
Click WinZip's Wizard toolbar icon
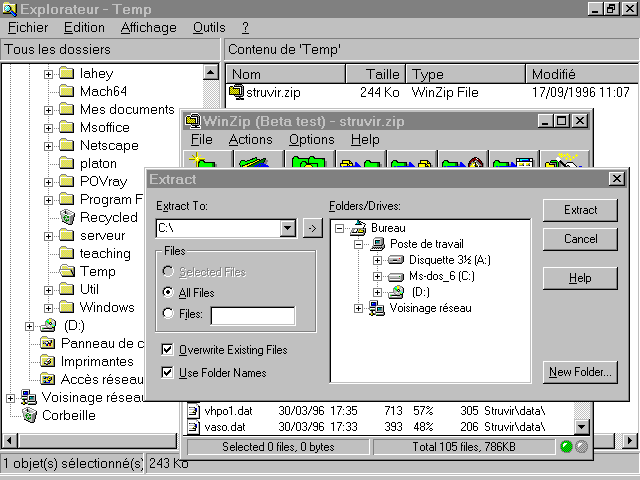click(x=564, y=159)
